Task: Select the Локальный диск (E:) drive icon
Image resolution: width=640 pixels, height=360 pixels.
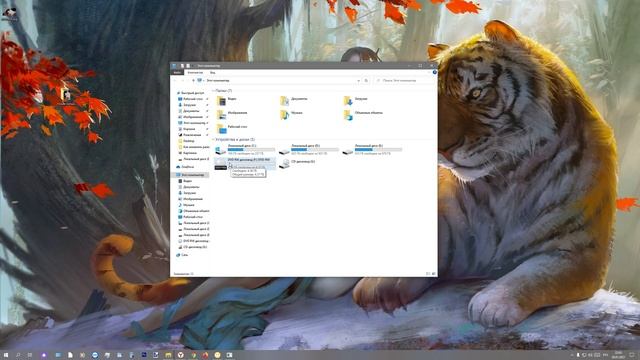Action: pyautogui.click(x=347, y=151)
